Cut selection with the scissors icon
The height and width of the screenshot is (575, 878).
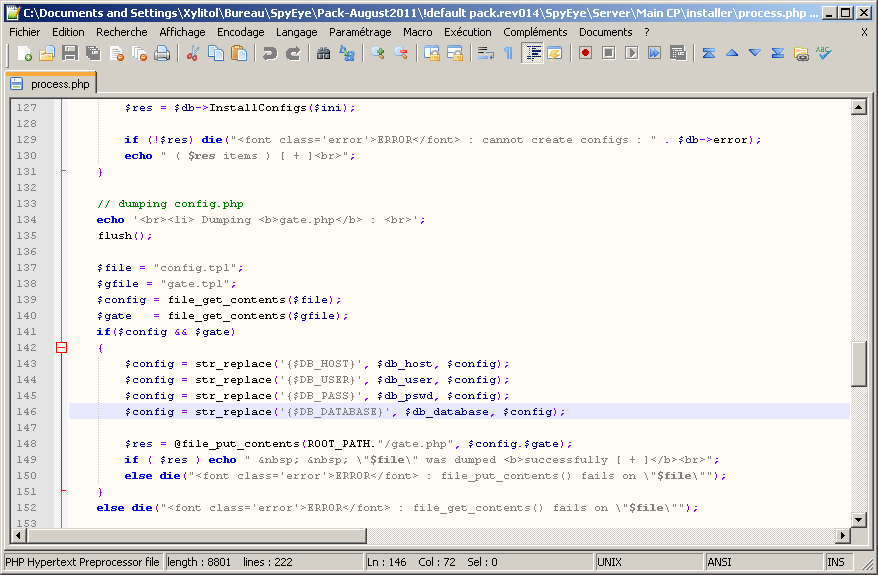point(193,54)
